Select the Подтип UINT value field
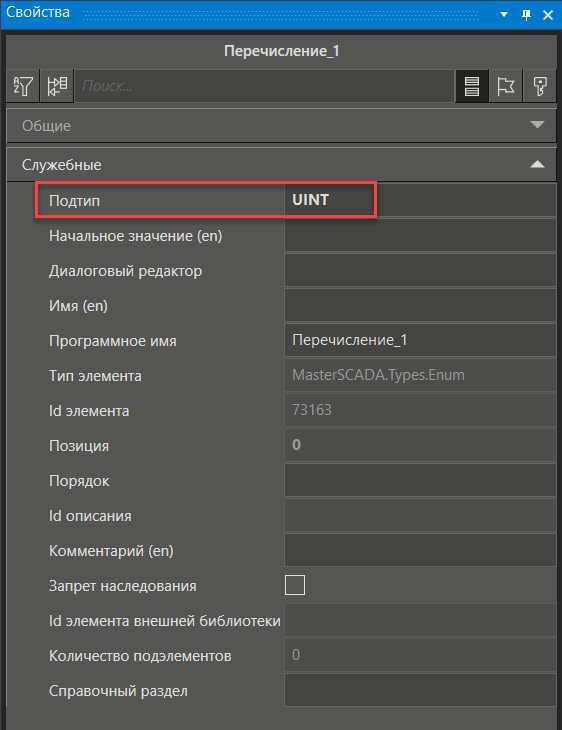Viewport: 562px width, 730px height. click(420, 200)
